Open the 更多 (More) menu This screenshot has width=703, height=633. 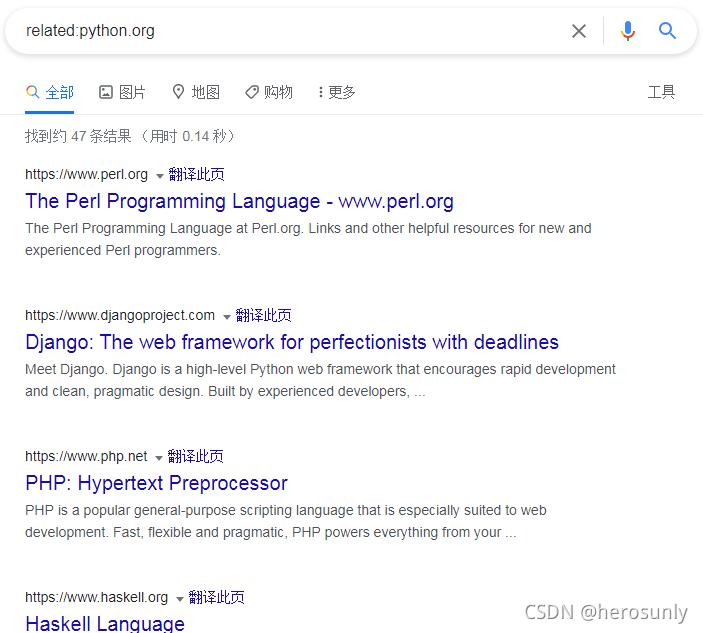(x=336, y=92)
